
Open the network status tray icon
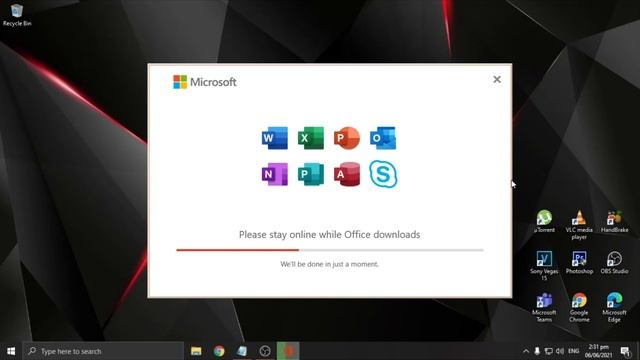pyautogui.click(x=549, y=351)
